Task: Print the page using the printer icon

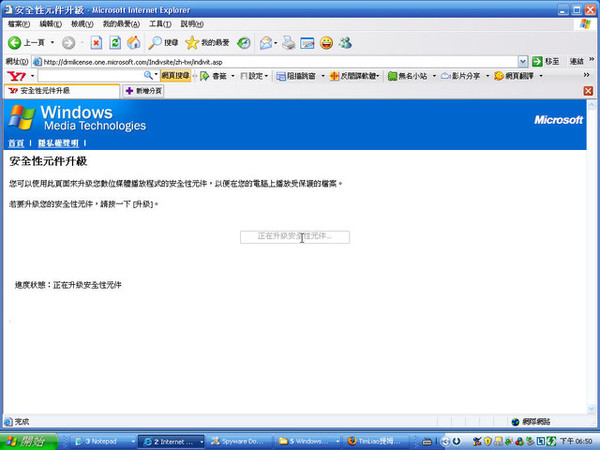Action: (289, 43)
